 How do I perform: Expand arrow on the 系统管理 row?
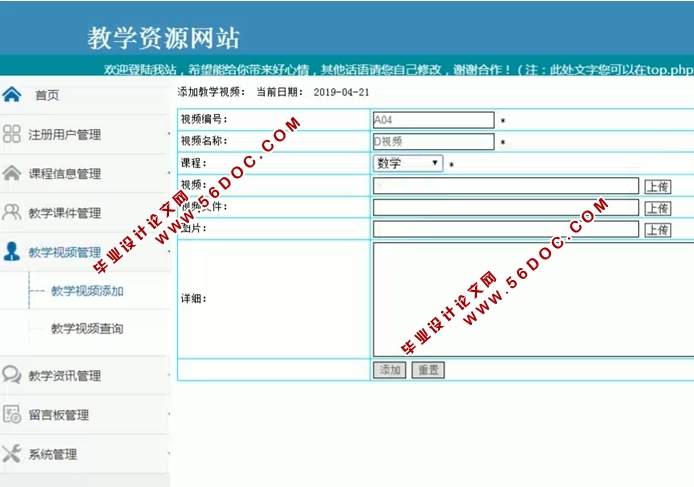point(169,454)
